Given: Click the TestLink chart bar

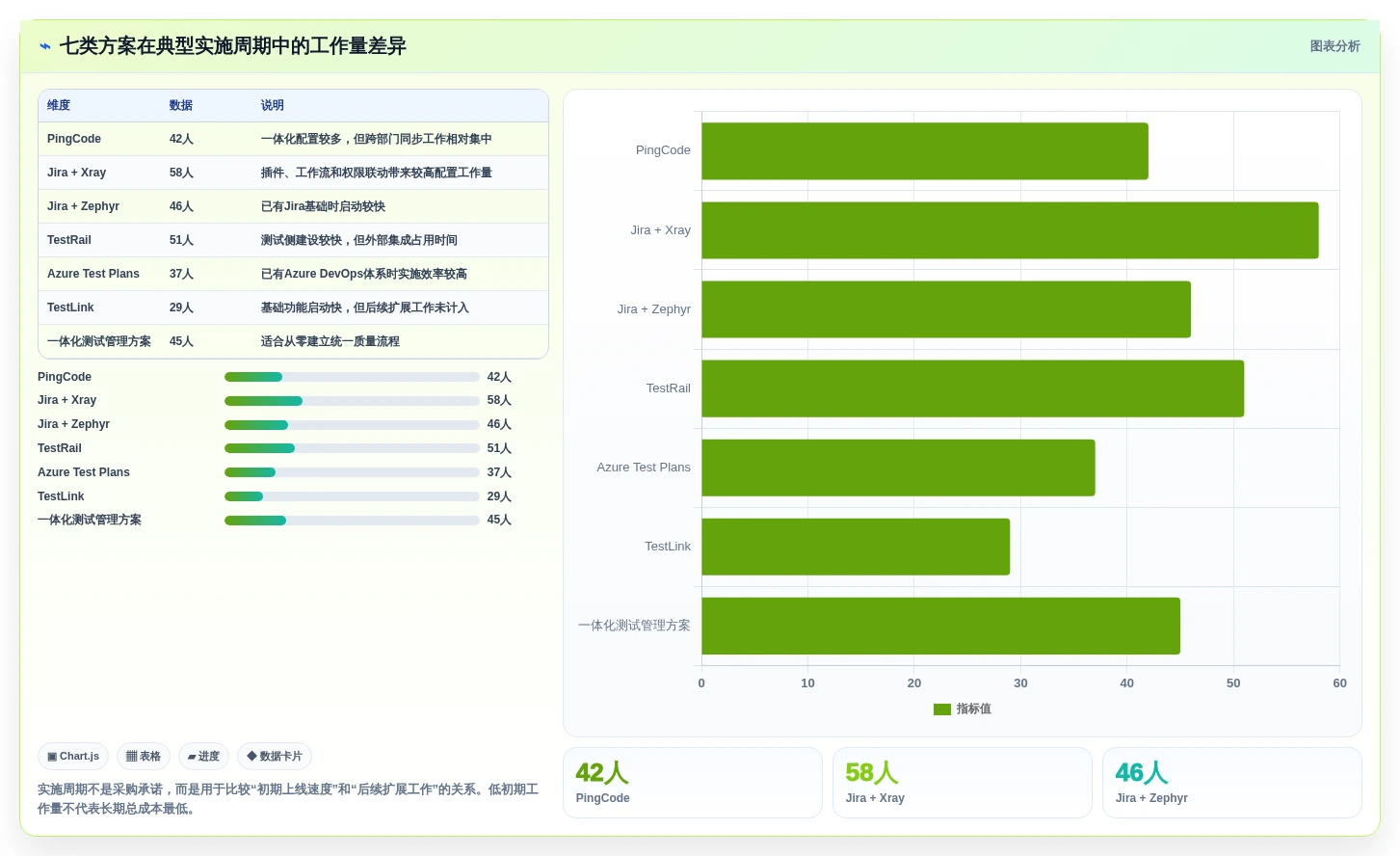Looking at the screenshot, I should tap(856, 547).
